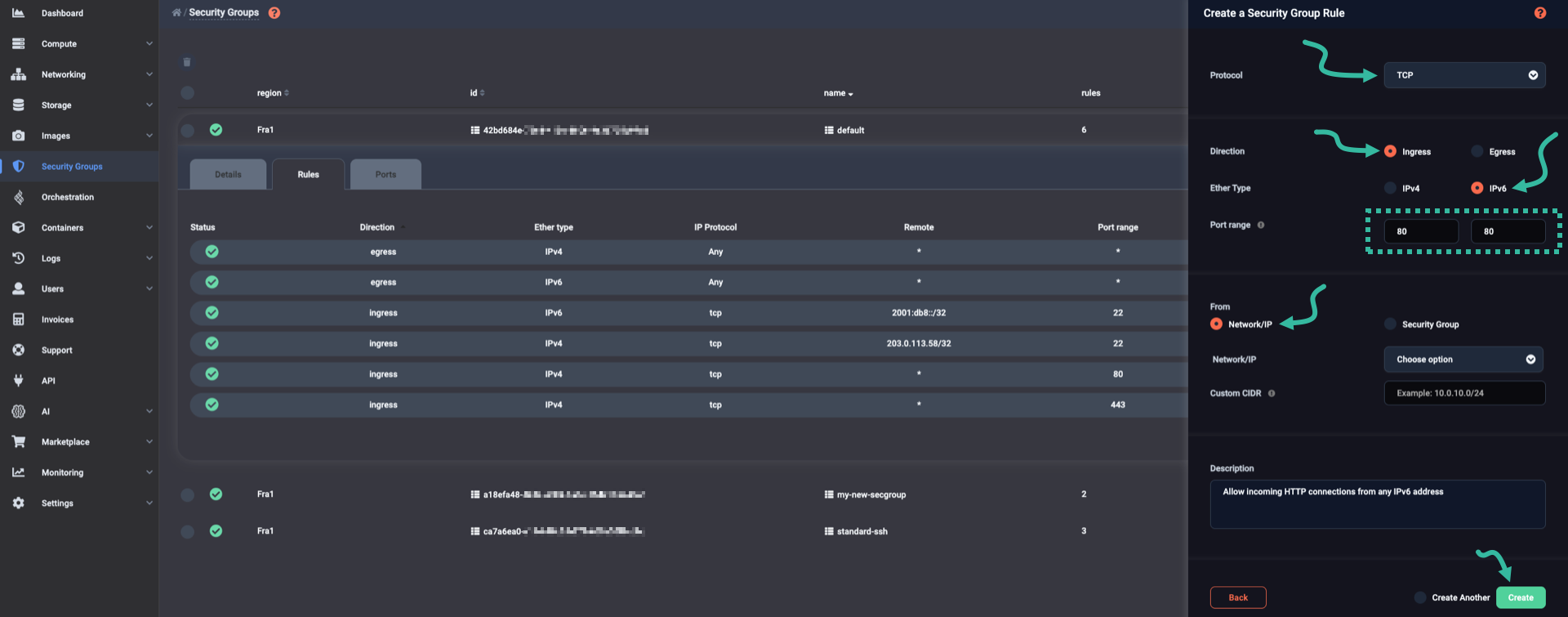Click the Containers box icon
This screenshot has height=617, width=1568.
point(18,228)
